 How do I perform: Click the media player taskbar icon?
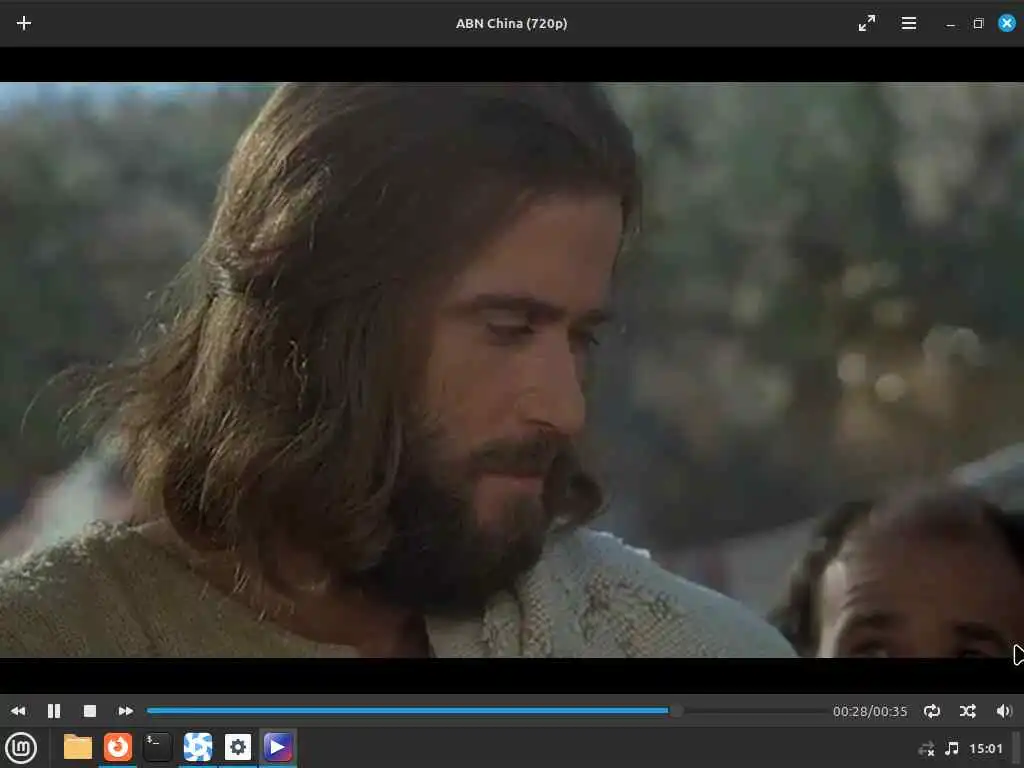click(278, 747)
